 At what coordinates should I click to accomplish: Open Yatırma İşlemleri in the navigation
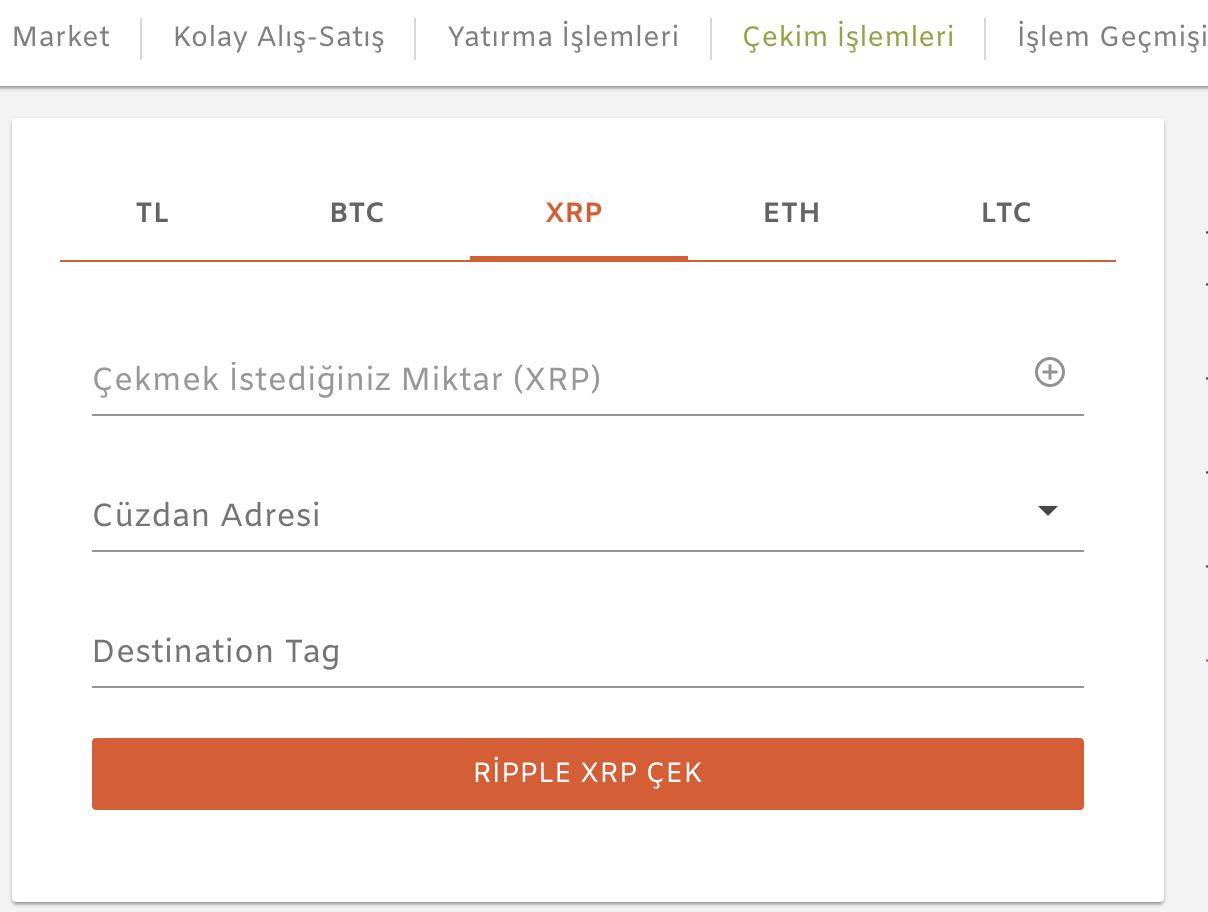[563, 38]
